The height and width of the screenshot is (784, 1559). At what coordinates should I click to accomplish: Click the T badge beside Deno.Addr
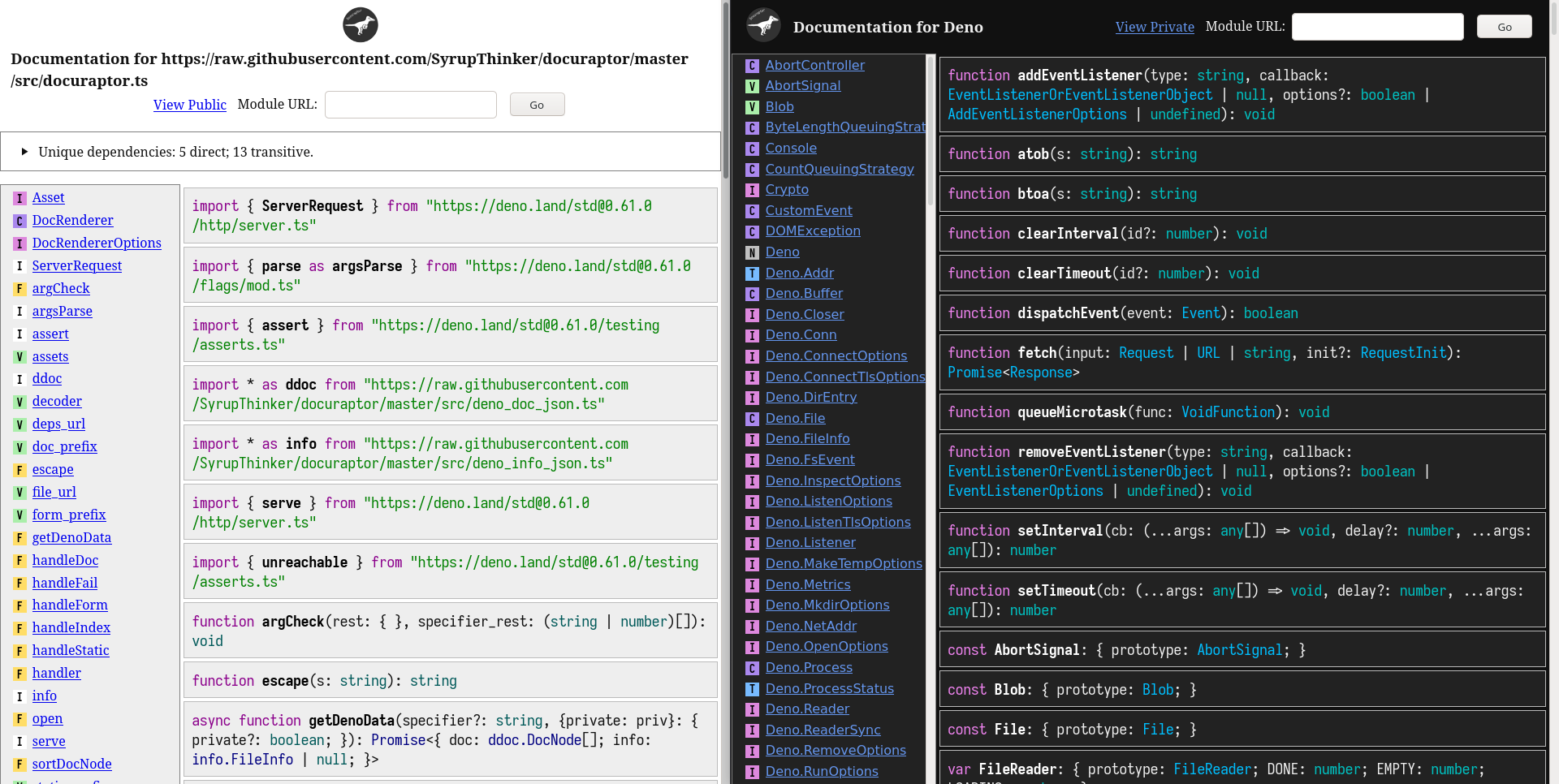coord(753,274)
